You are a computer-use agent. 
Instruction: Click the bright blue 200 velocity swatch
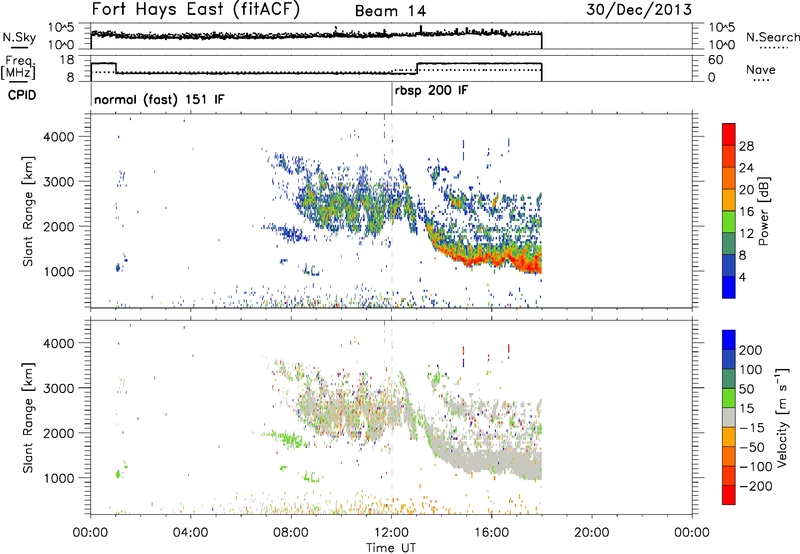(729, 340)
